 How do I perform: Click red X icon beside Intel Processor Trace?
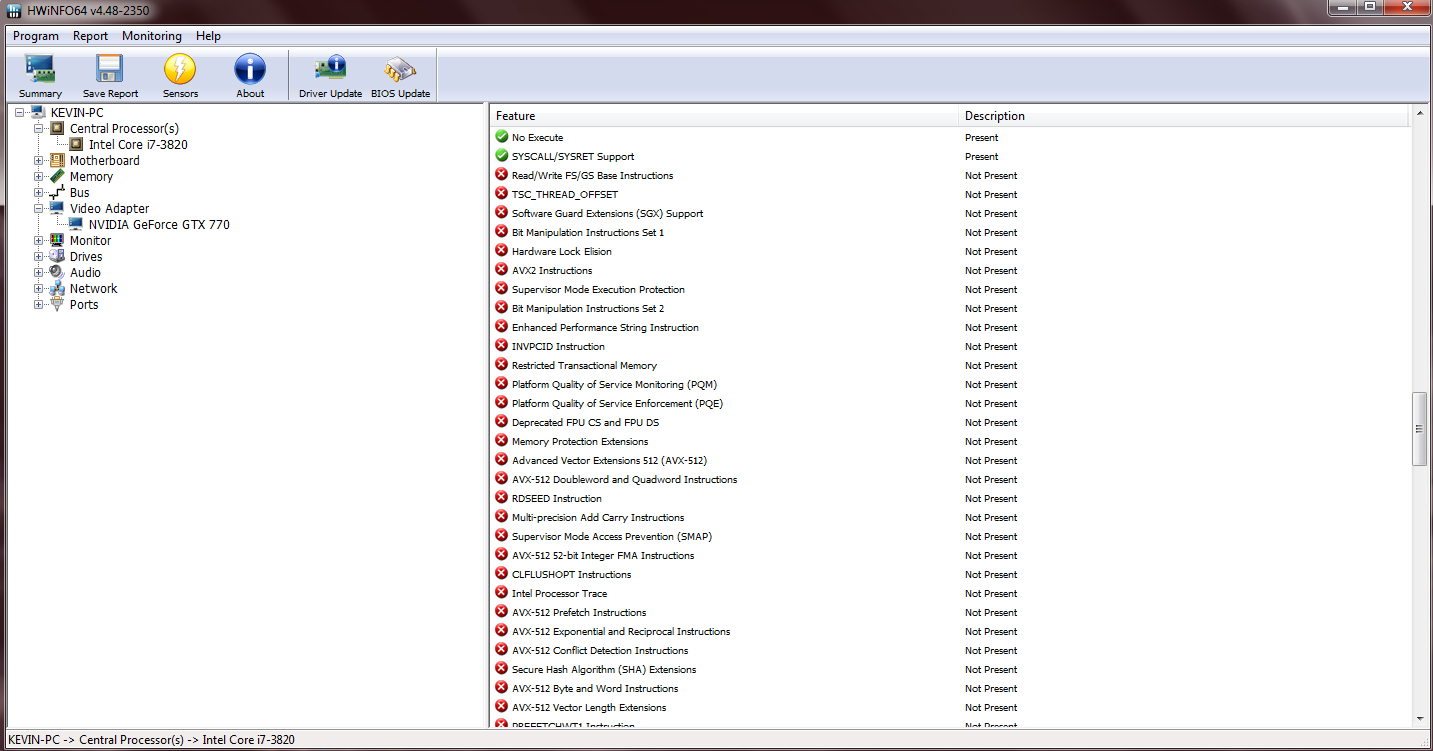pos(502,592)
